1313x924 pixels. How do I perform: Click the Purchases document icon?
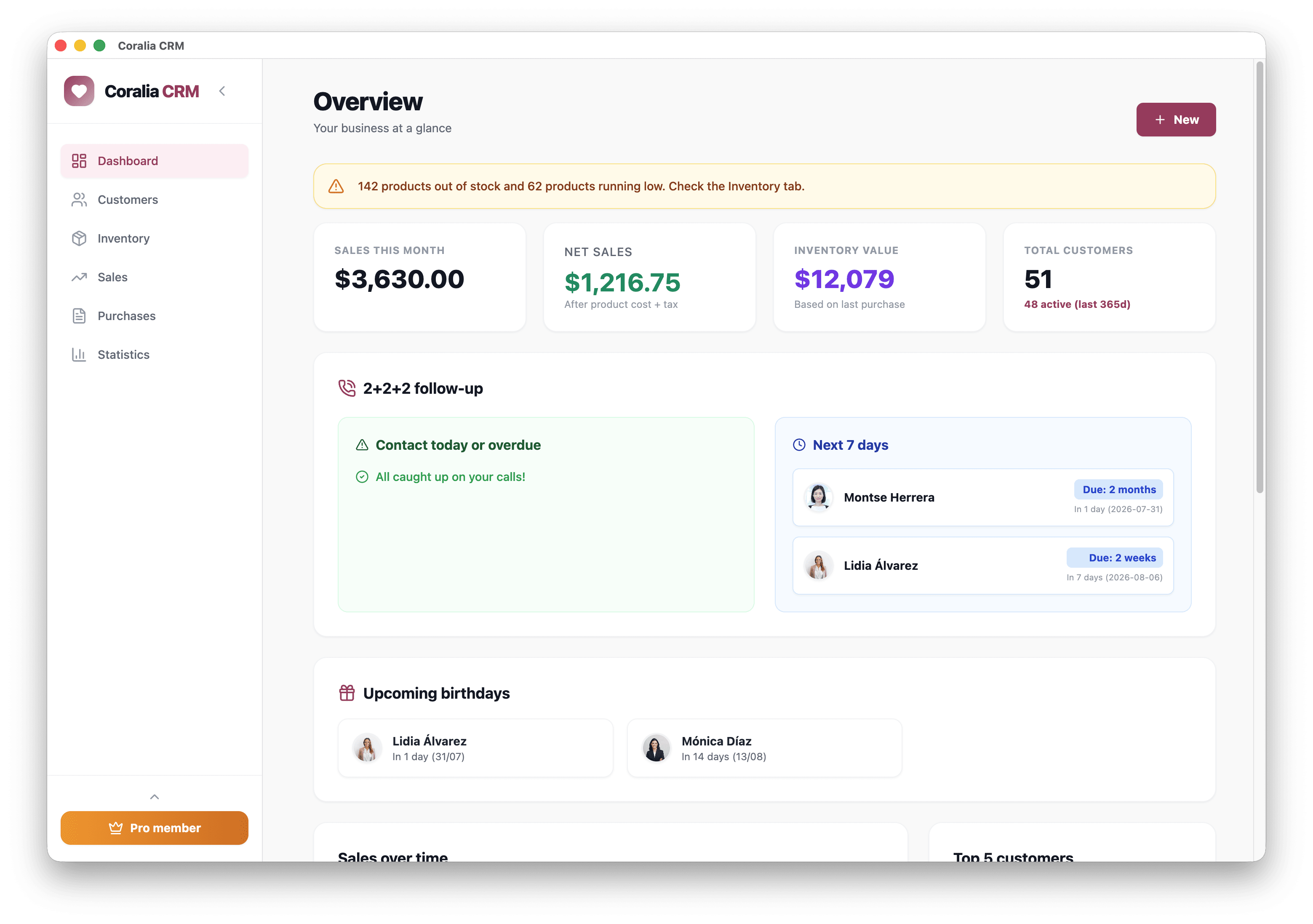(79, 315)
